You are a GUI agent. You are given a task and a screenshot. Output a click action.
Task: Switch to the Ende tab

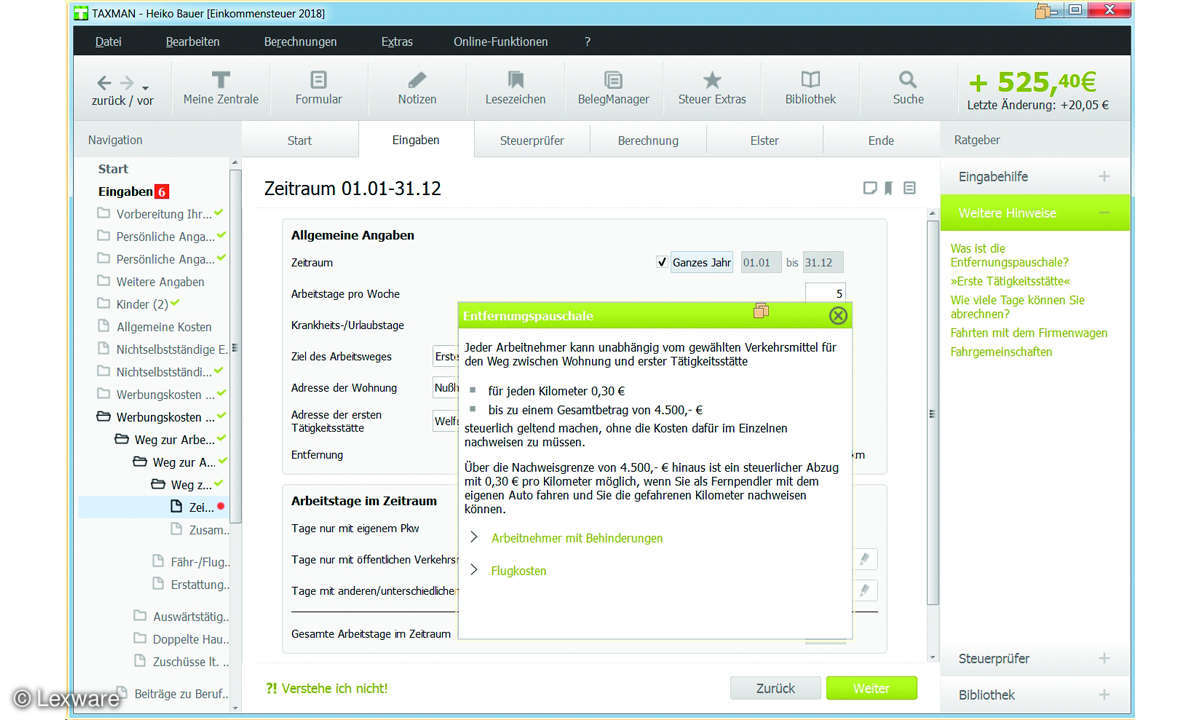point(881,141)
